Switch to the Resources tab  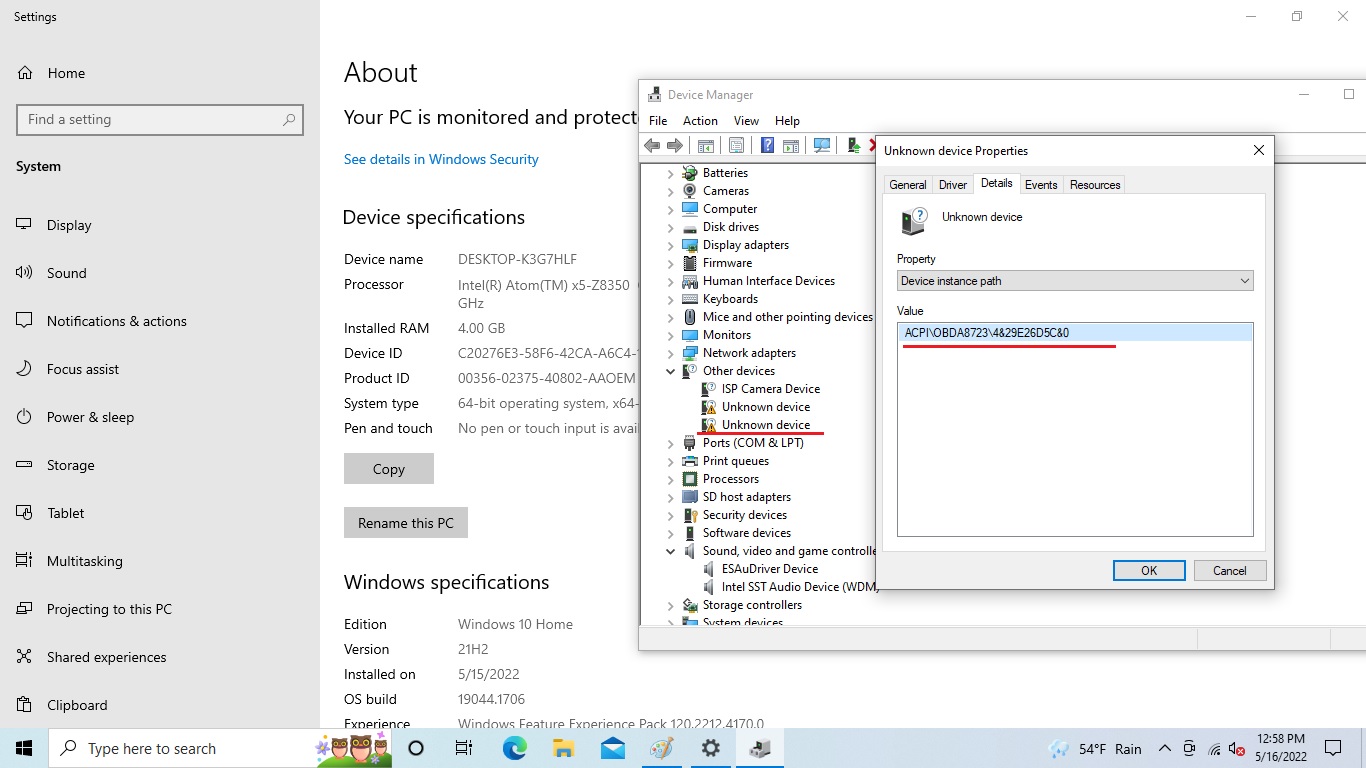point(1095,185)
